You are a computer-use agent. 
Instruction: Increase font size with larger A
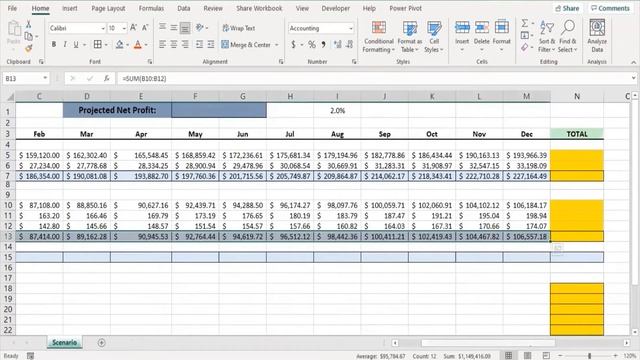pyautogui.click(x=133, y=28)
